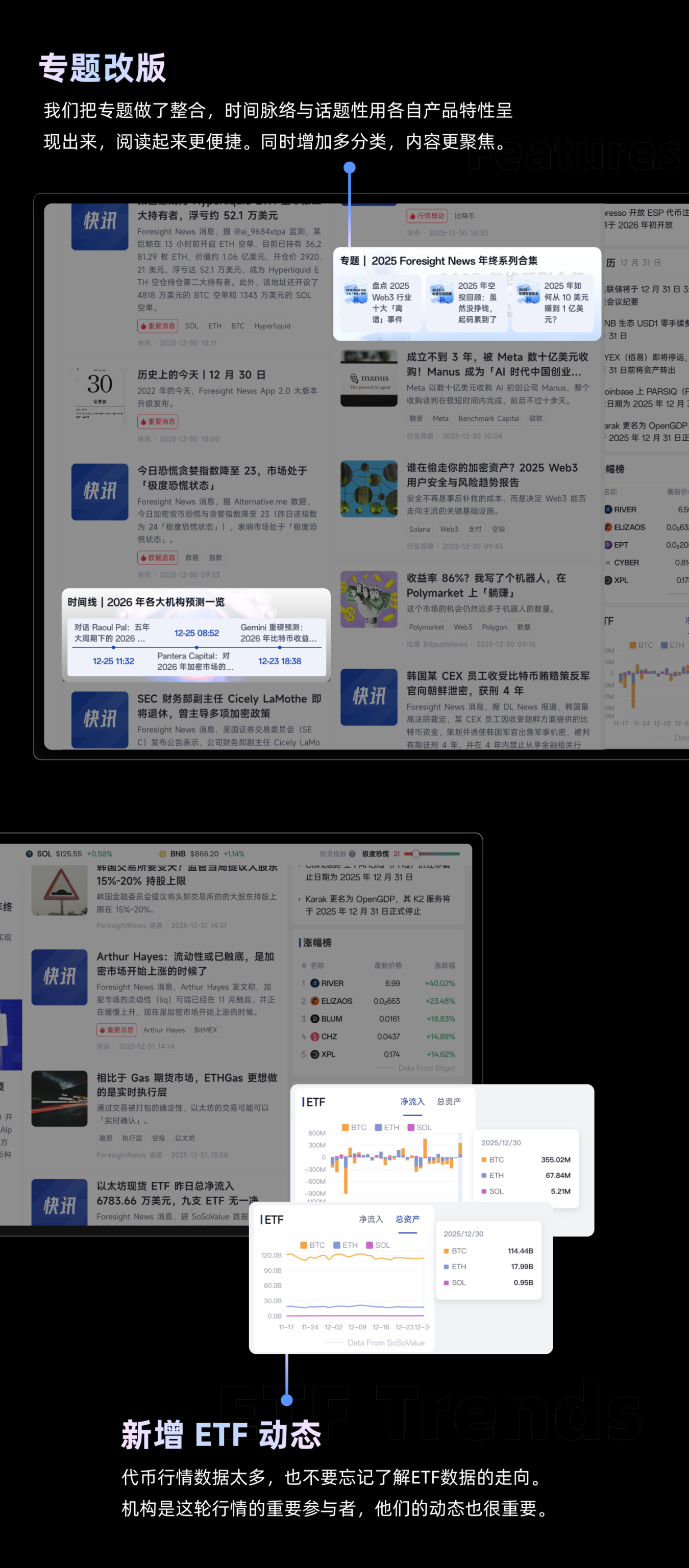The width and height of the screenshot is (689, 1568).
Task: Toggle BTC legend in ETF net inflow chart
Action: click(x=354, y=1127)
